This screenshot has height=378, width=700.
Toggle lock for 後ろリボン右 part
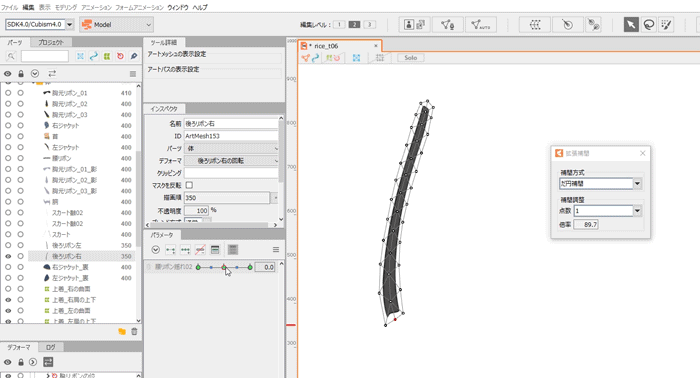(21, 256)
